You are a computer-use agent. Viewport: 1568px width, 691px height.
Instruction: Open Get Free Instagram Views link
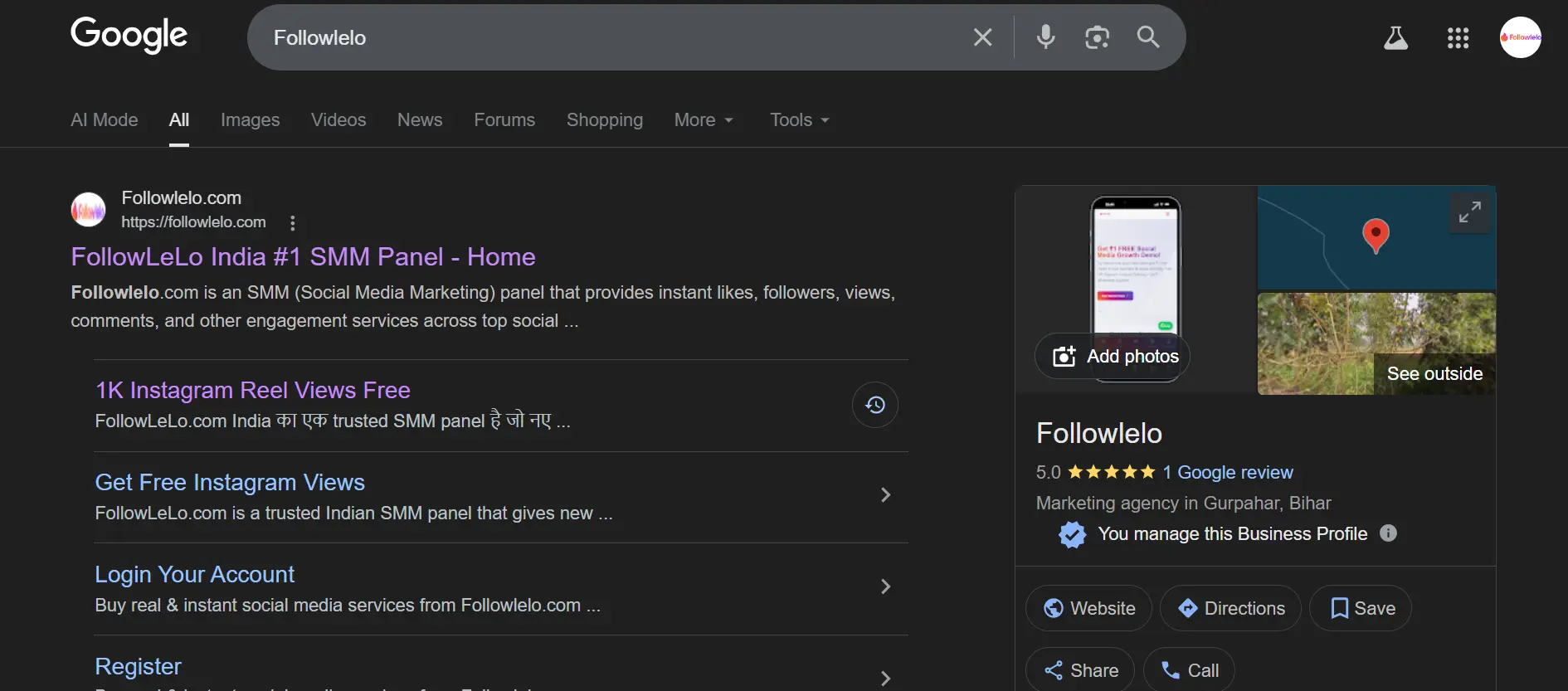[x=230, y=482]
